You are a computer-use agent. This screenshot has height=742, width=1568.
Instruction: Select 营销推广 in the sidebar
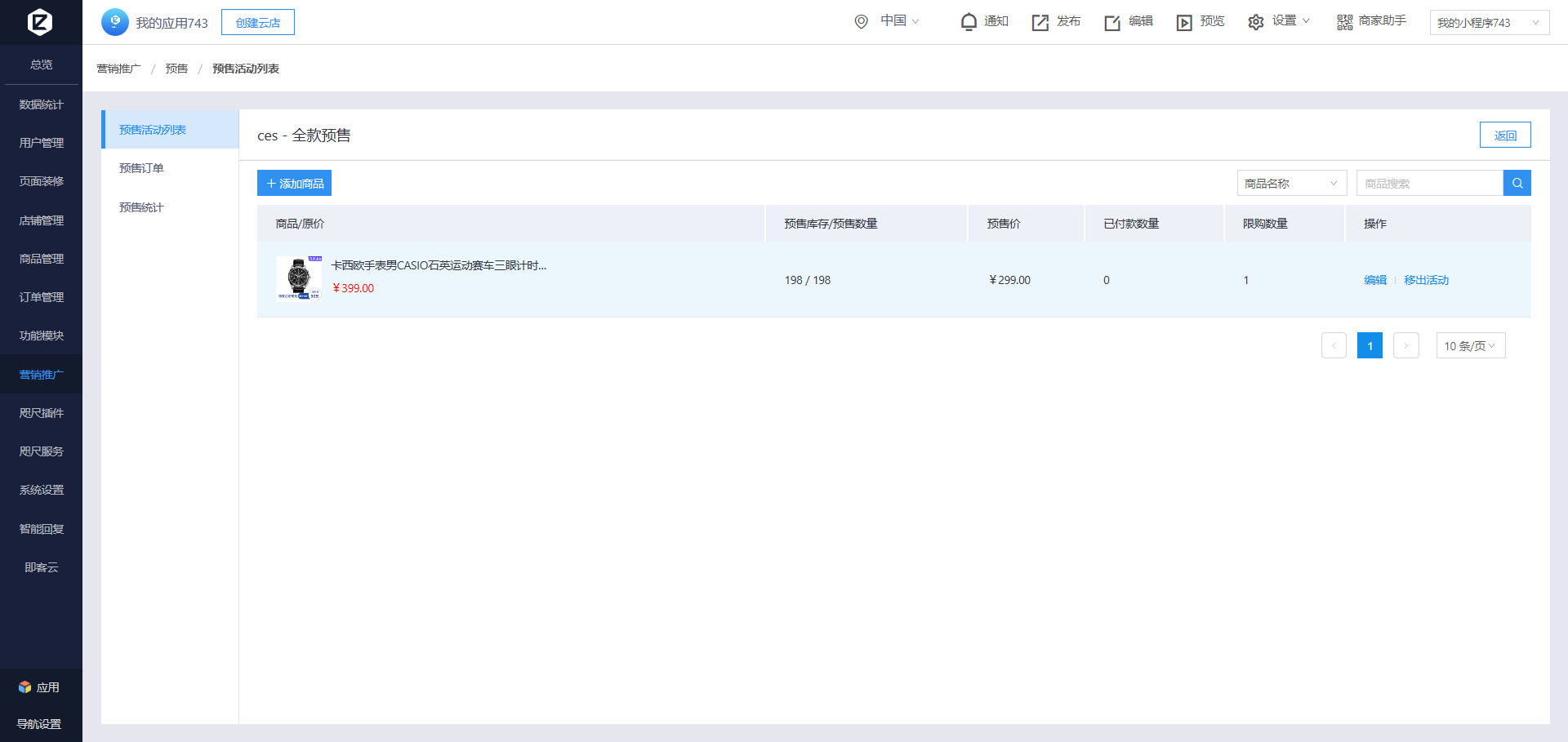(x=41, y=375)
